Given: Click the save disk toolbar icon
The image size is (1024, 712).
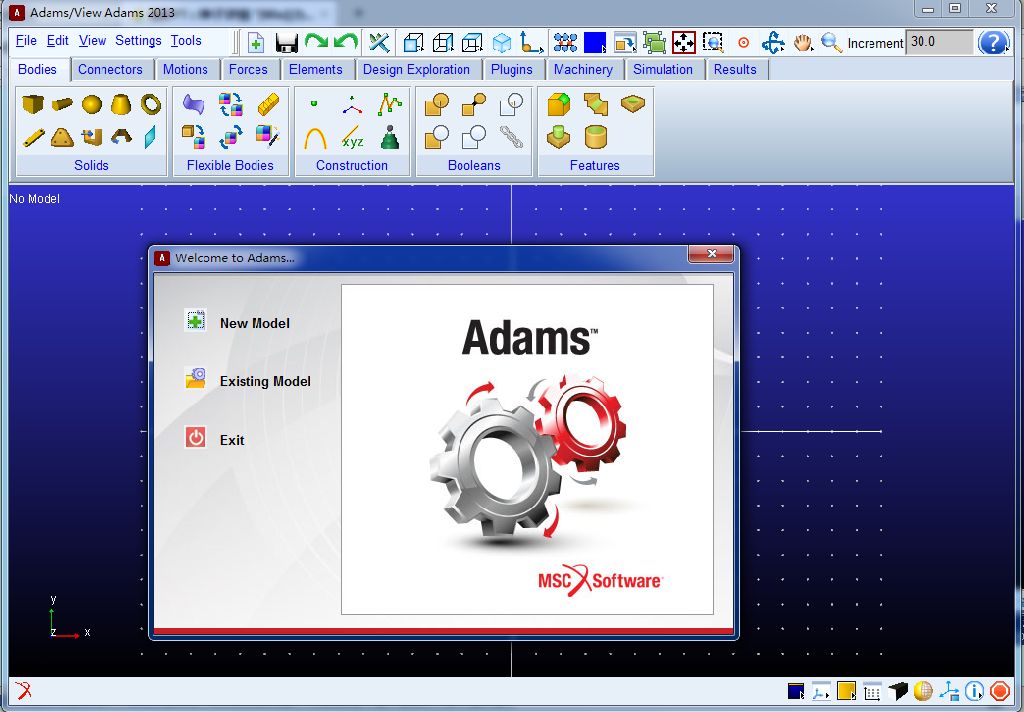Looking at the screenshot, I should tap(287, 43).
